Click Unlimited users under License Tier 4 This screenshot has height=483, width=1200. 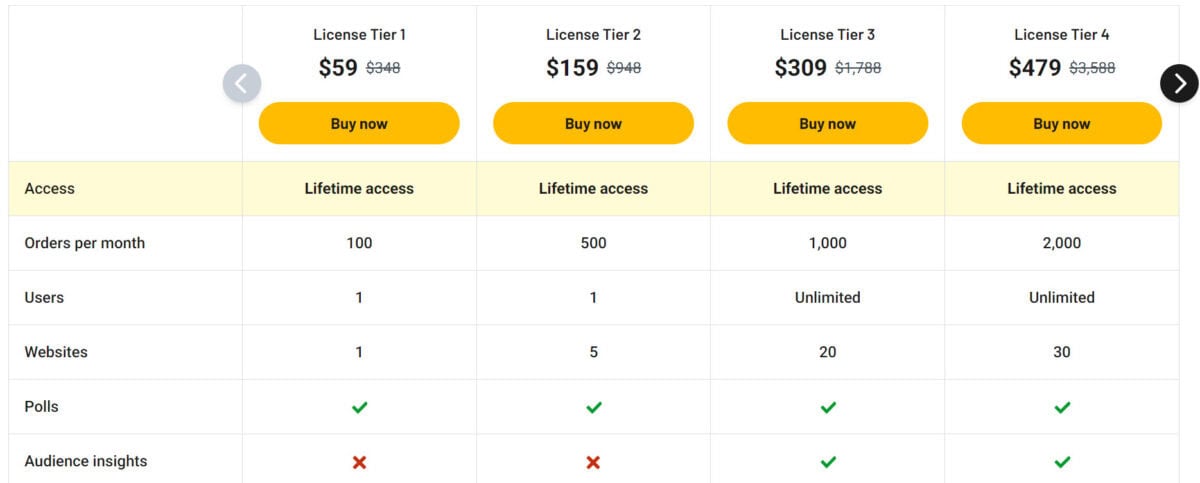pos(1062,297)
